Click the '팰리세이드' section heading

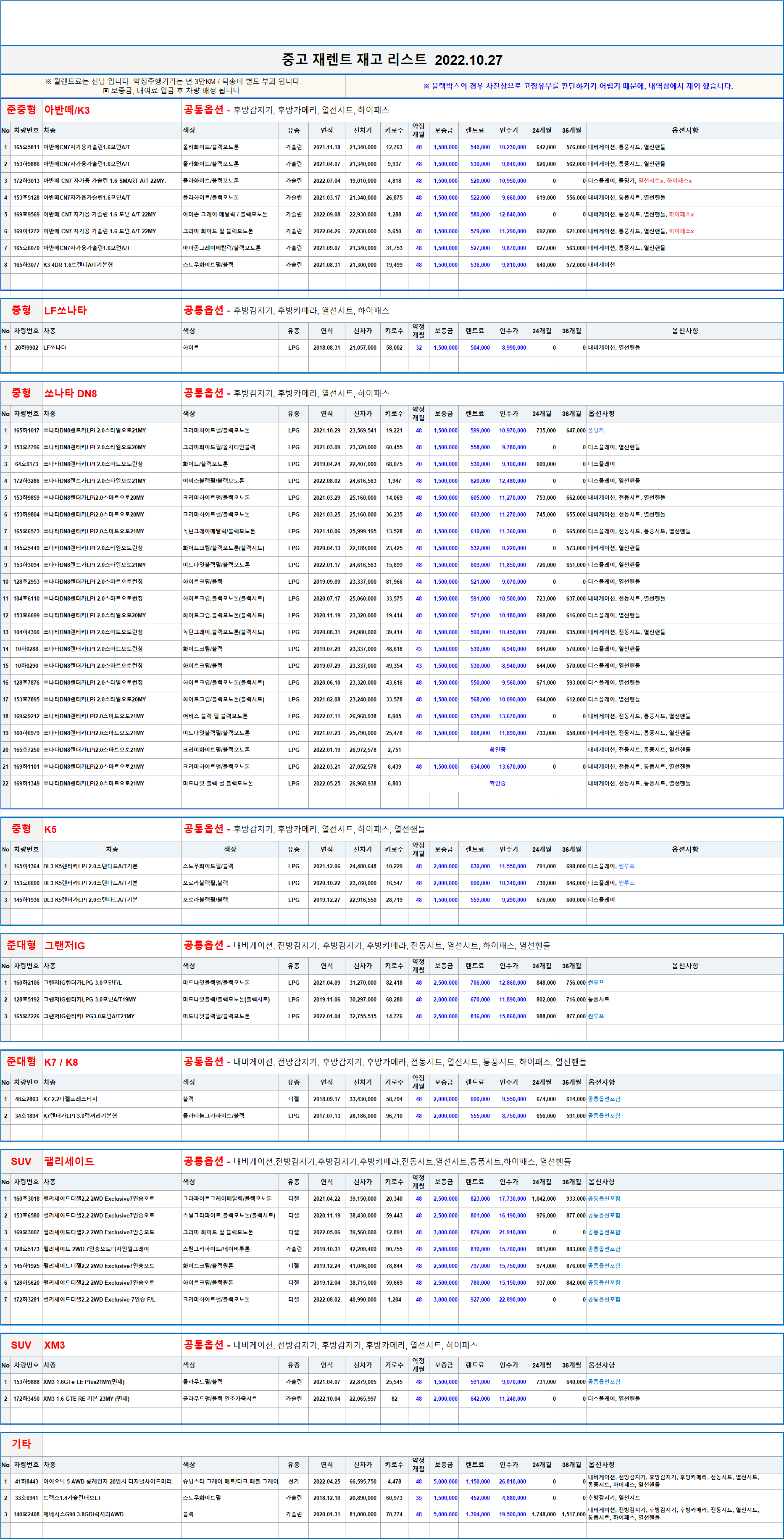click(68, 1162)
